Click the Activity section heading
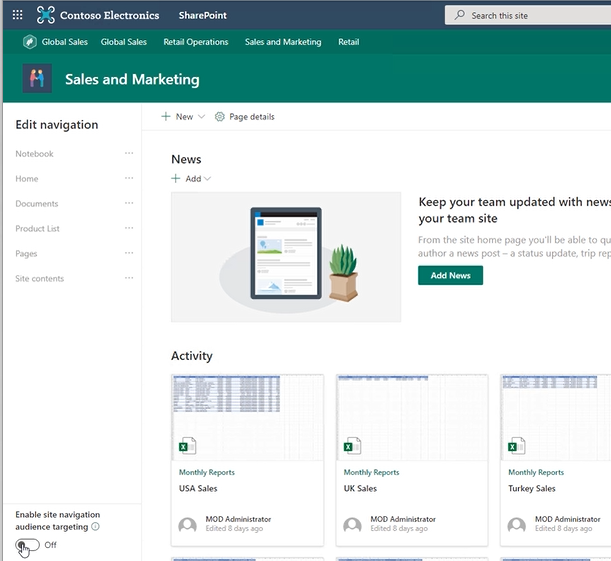Image resolution: width=611 pixels, height=561 pixels. 192,356
